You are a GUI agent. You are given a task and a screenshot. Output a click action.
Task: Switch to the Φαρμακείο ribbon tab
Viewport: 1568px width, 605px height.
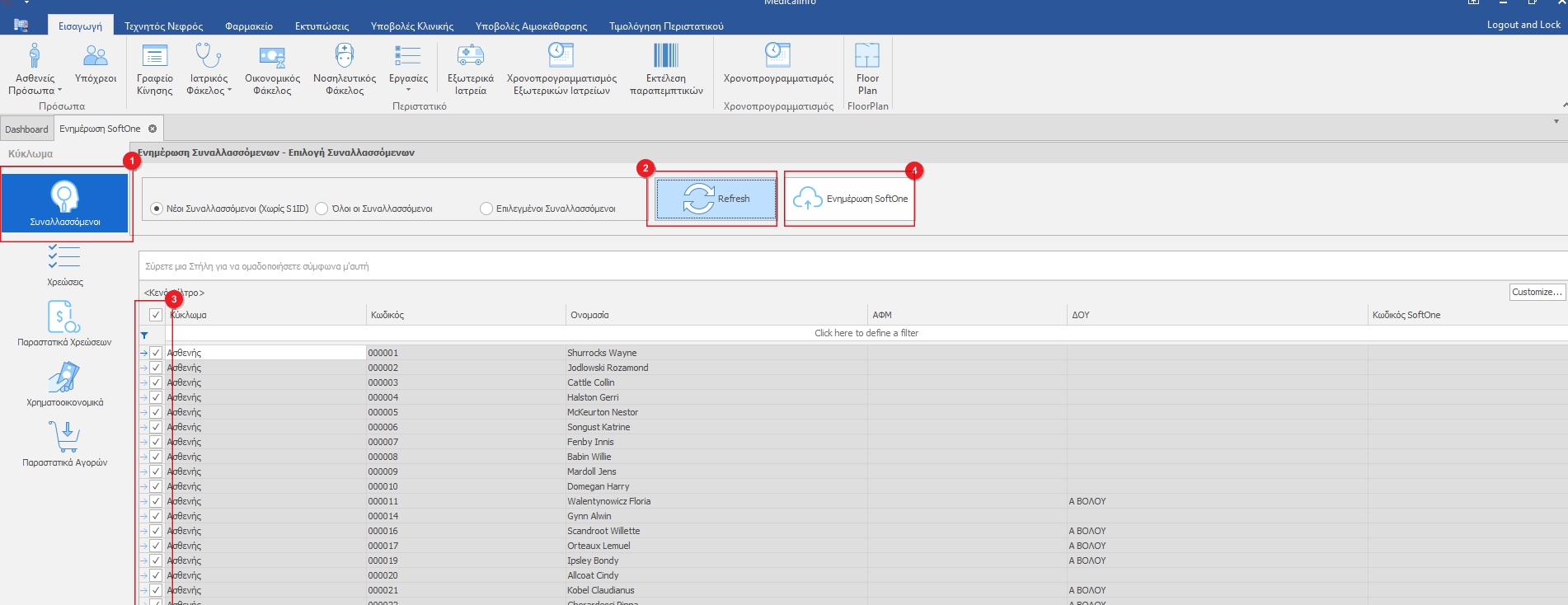(249, 26)
